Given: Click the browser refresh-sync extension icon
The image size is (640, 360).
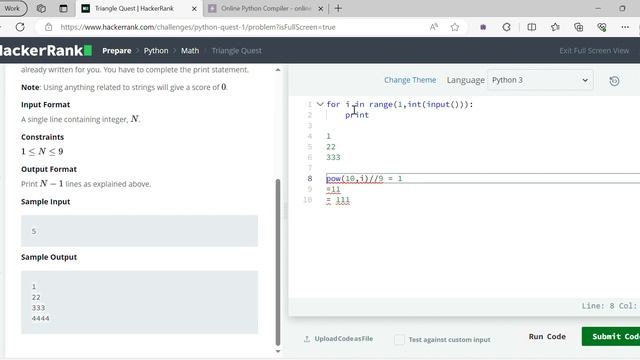Looking at the screenshot, I should tap(507, 27).
